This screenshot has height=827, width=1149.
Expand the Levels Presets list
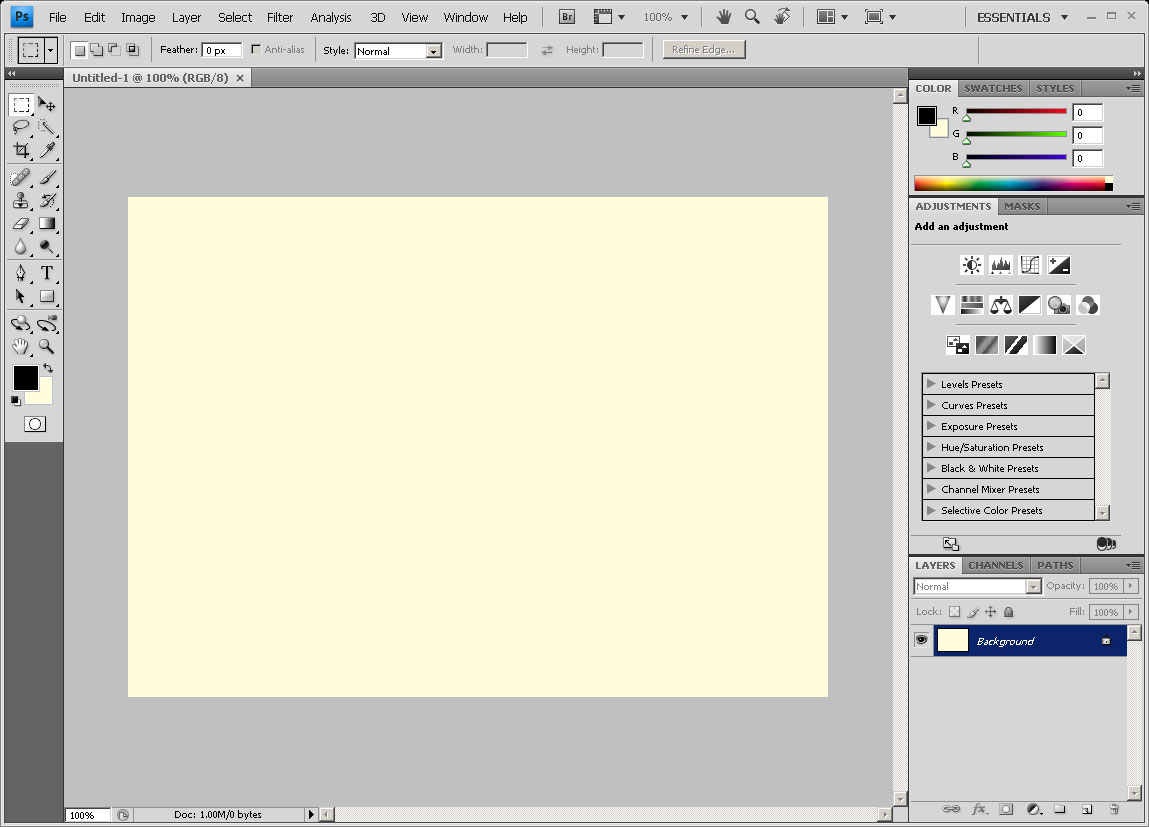[931, 384]
